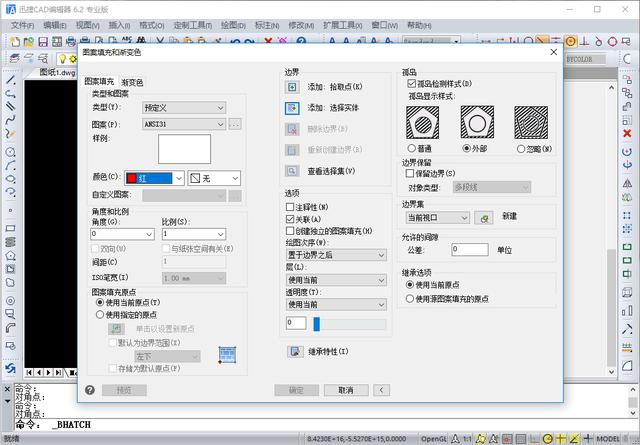This screenshot has width=640, height=445.
Task: Click the Open folder icon in main toolbar
Action: (x=29, y=42)
